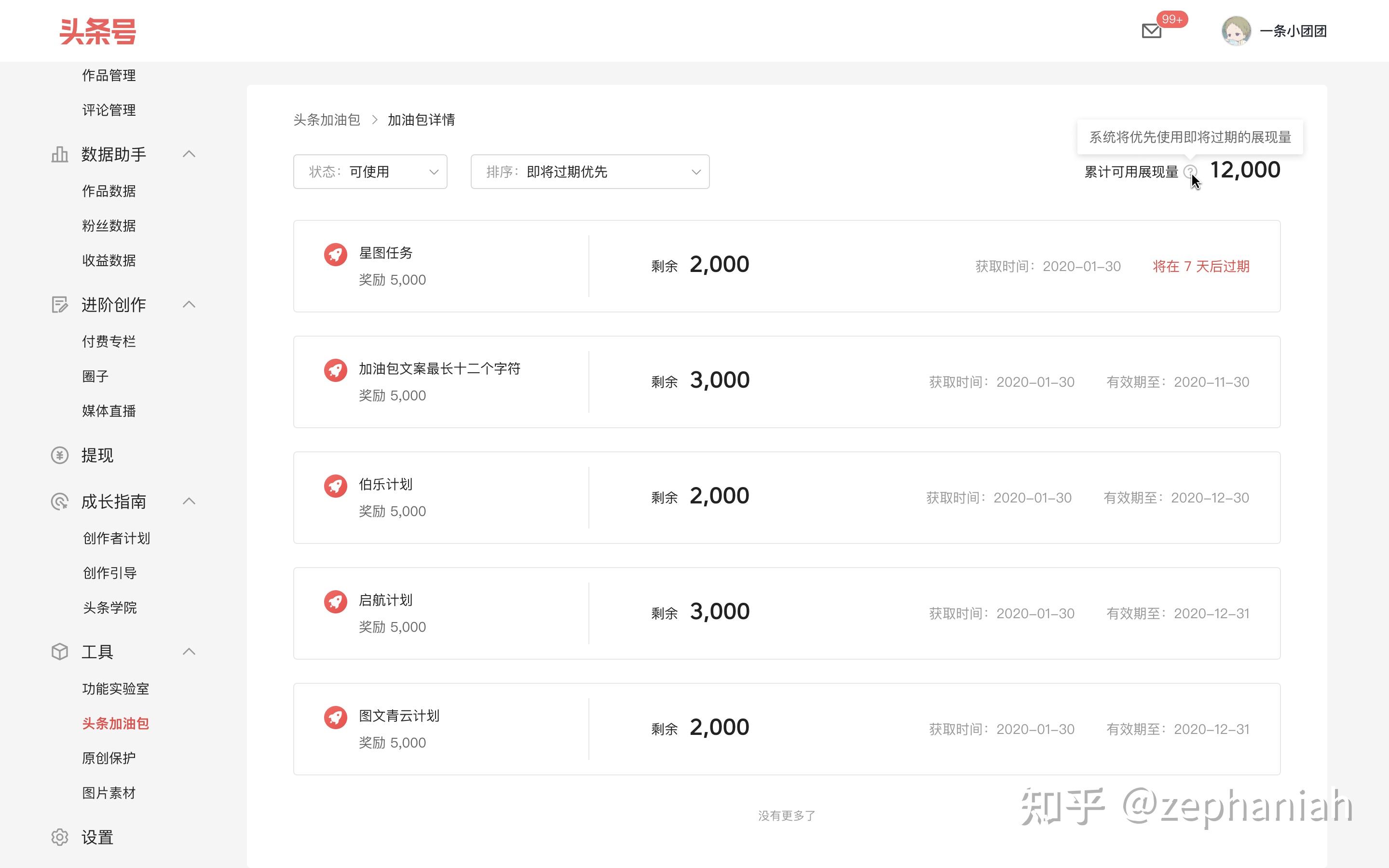
Task: Click the 工具 cube icon
Action: [x=60, y=651]
